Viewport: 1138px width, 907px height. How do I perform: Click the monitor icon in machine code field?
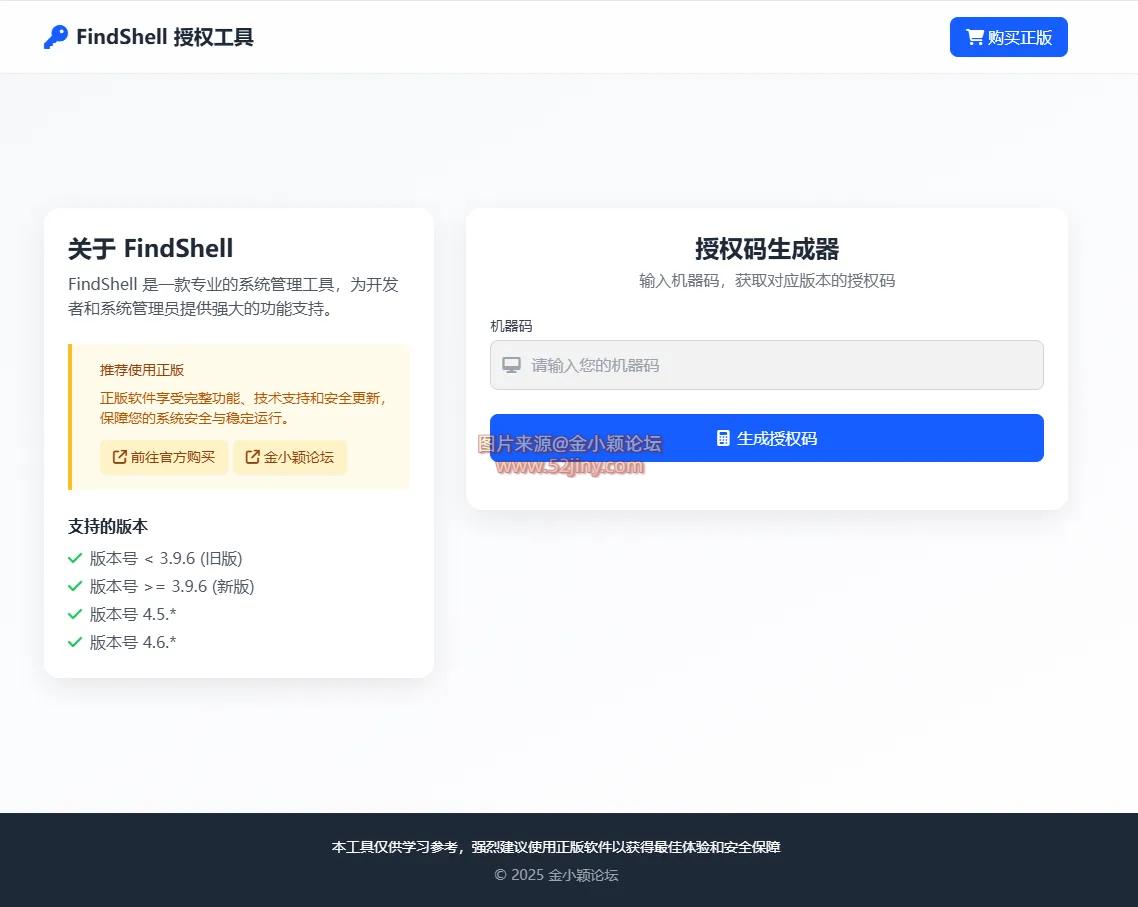(512, 365)
